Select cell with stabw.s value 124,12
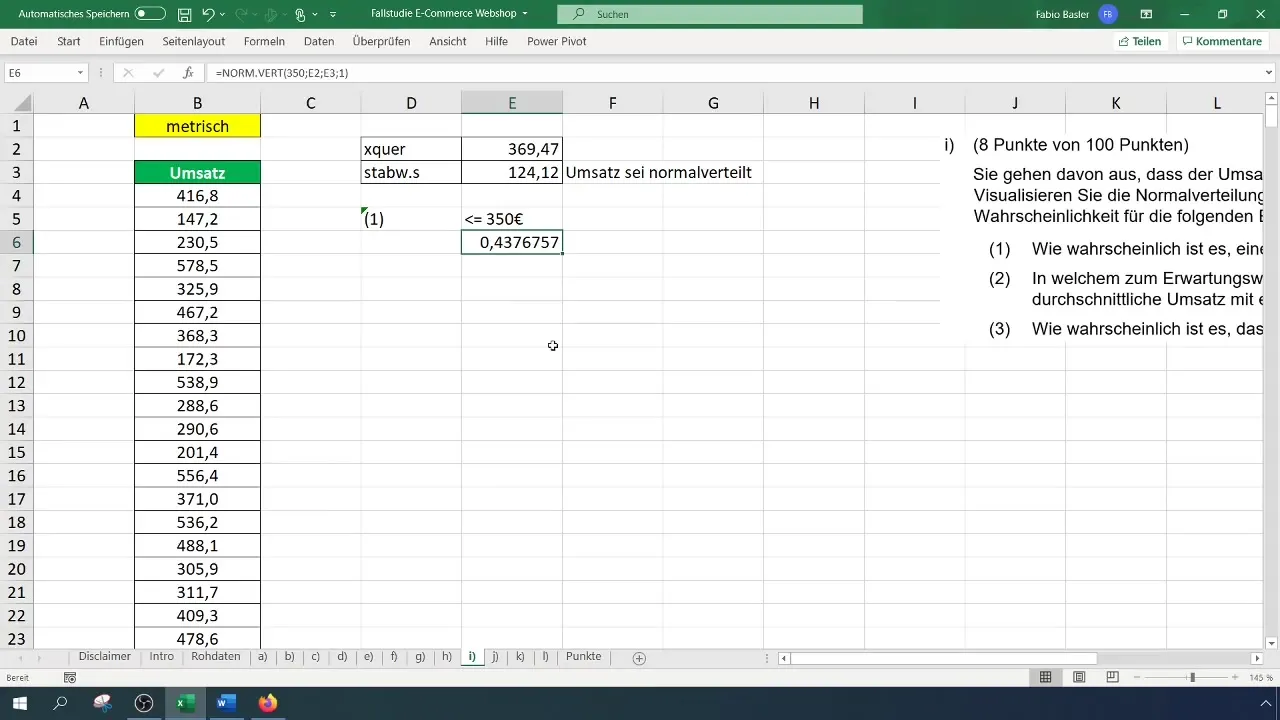This screenshot has width=1280, height=720. pyautogui.click(x=512, y=173)
